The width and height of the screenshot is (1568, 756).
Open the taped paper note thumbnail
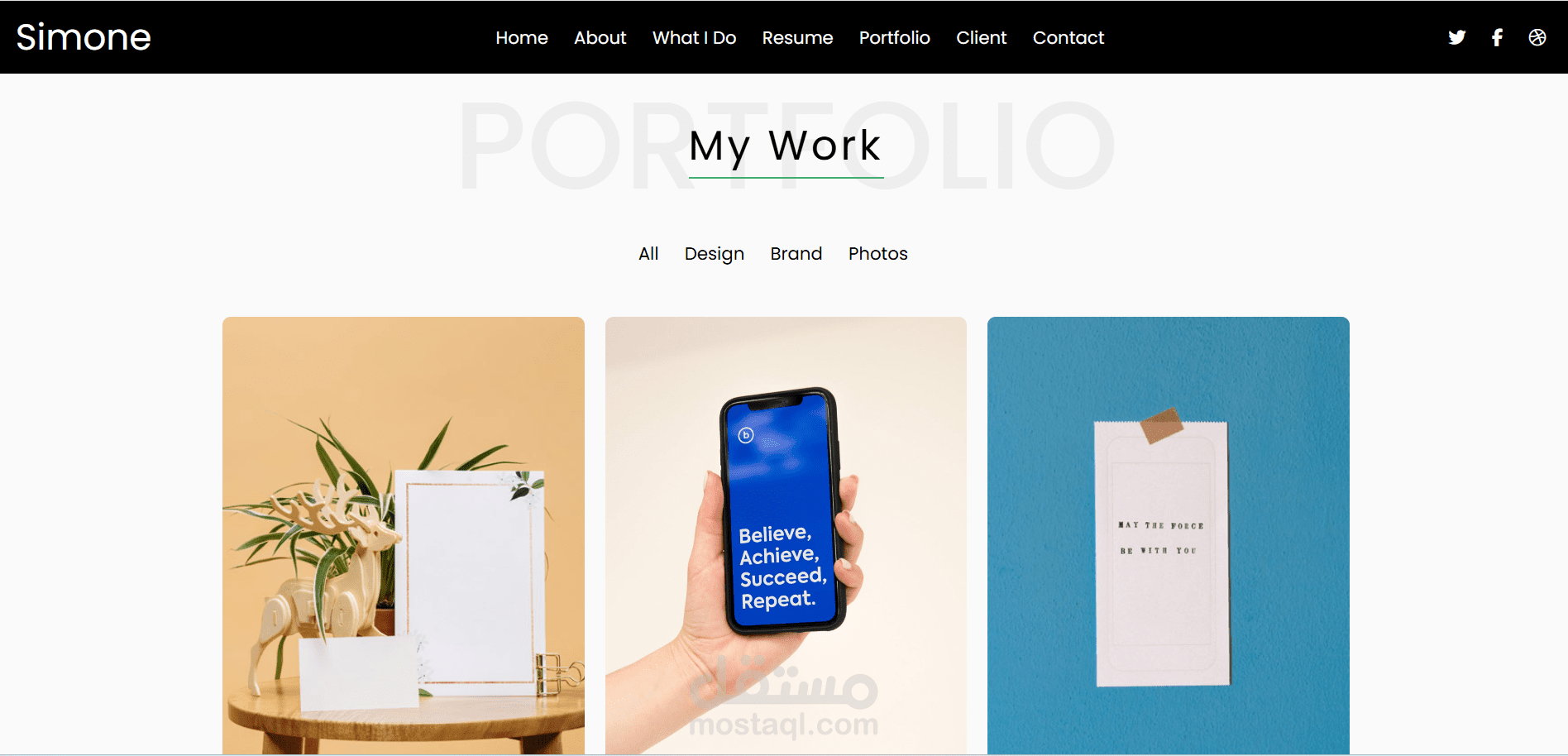click(1169, 535)
